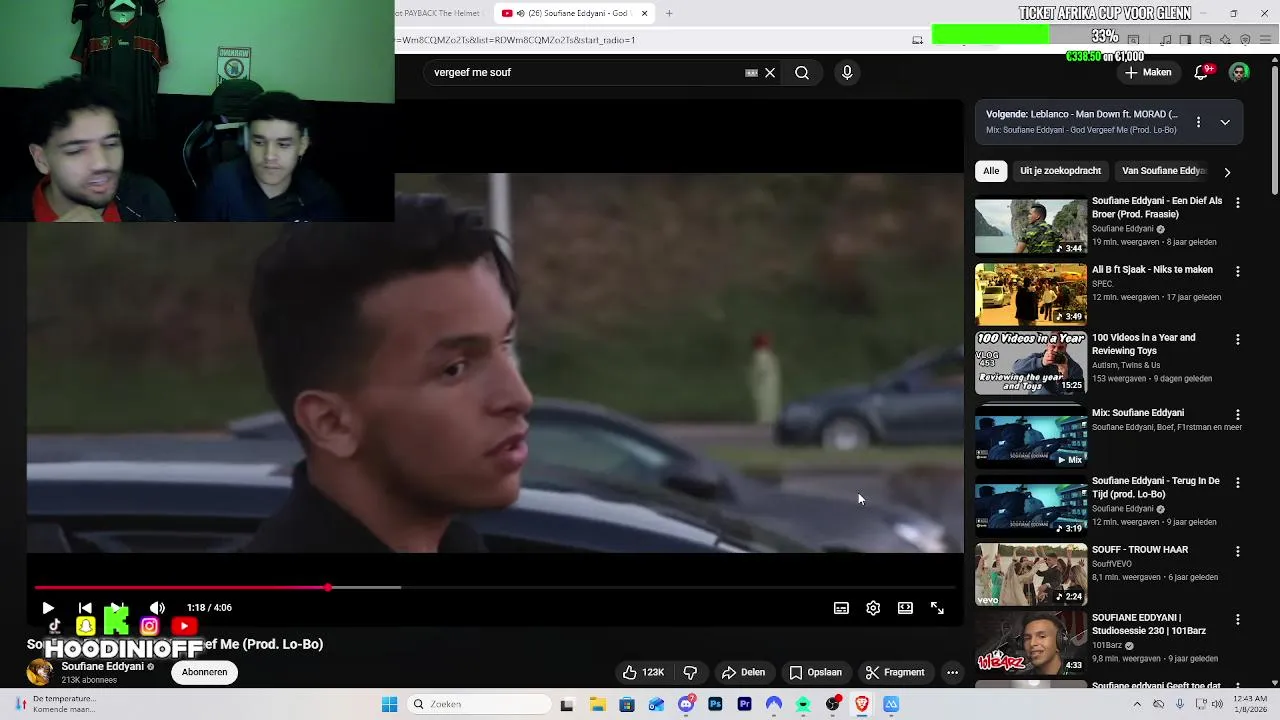The height and width of the screenshot is (720, 1280).
Task: Open queue options three-dot menu
Action: [1198, 122]
